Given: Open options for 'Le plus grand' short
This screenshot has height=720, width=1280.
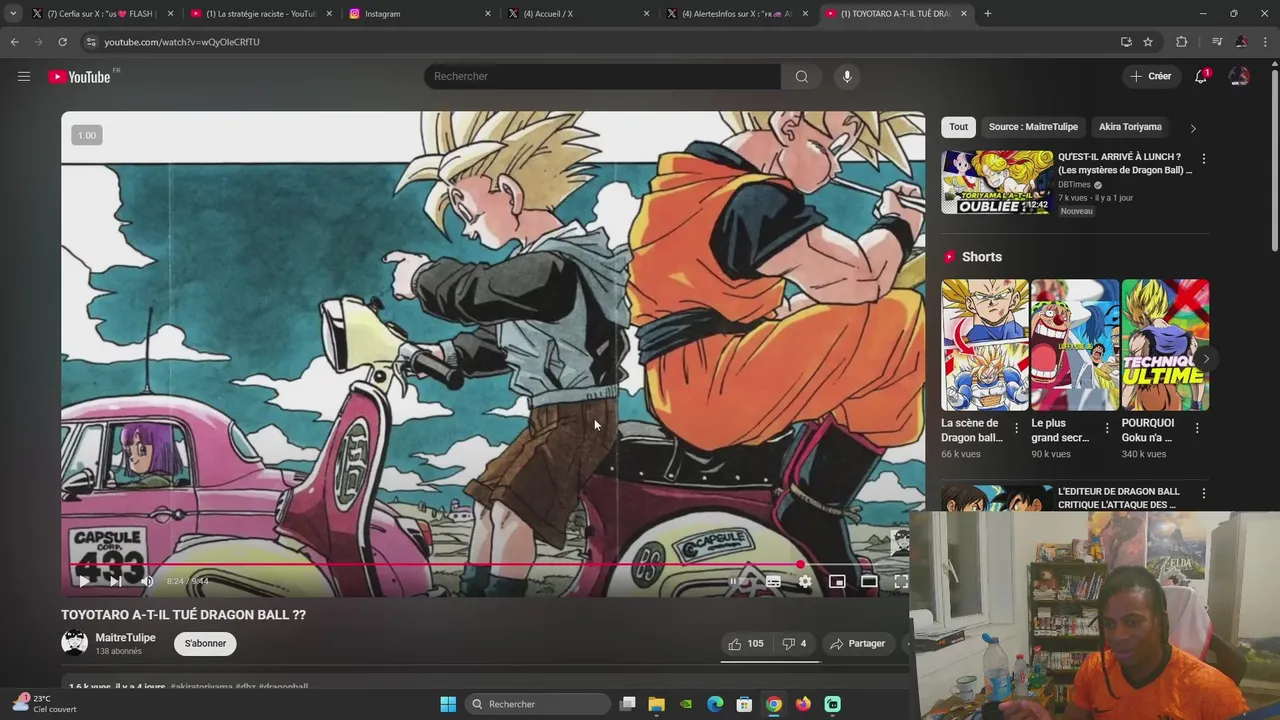Looking at the screenshot, I should pyautogui.click(x=1107, y=428).
